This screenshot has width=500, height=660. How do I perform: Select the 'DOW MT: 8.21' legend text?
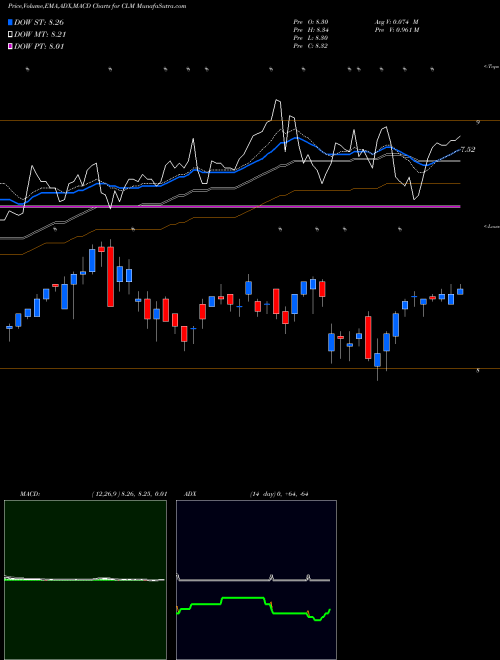pyautogui.click(x=40, y=35)
